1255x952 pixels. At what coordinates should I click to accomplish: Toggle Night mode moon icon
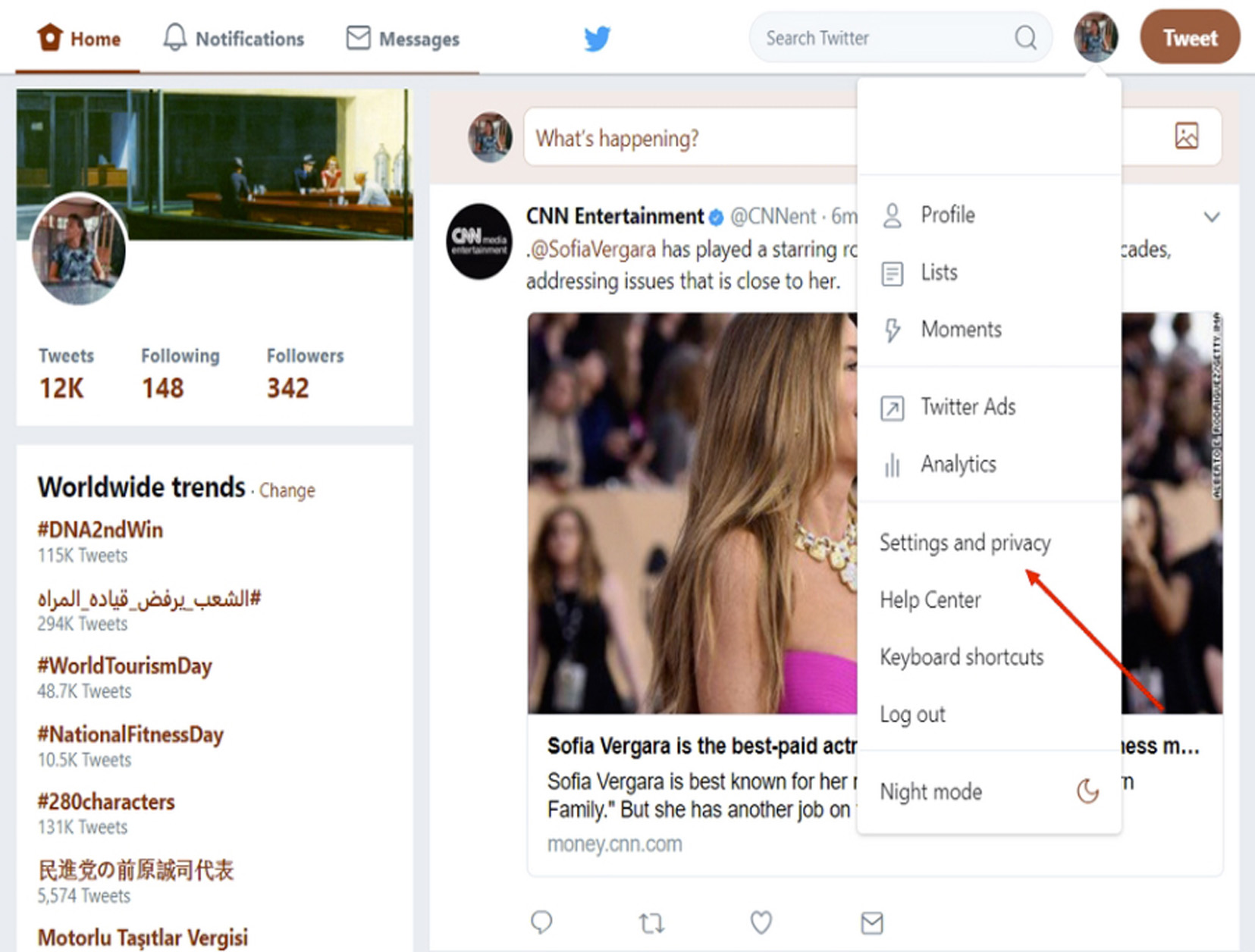[1087, 791]
